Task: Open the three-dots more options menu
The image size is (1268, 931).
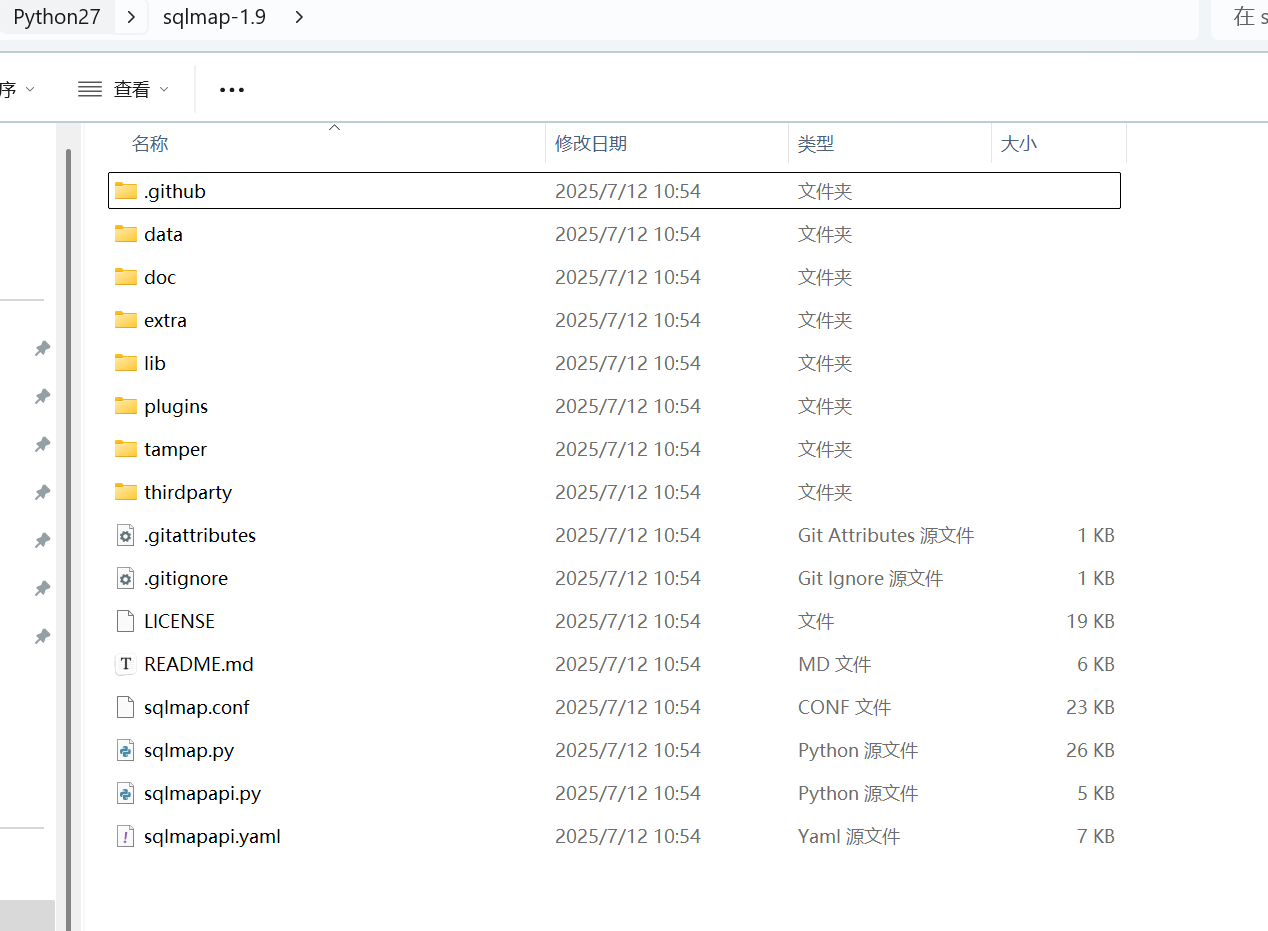Action: [x=232, y=90]
